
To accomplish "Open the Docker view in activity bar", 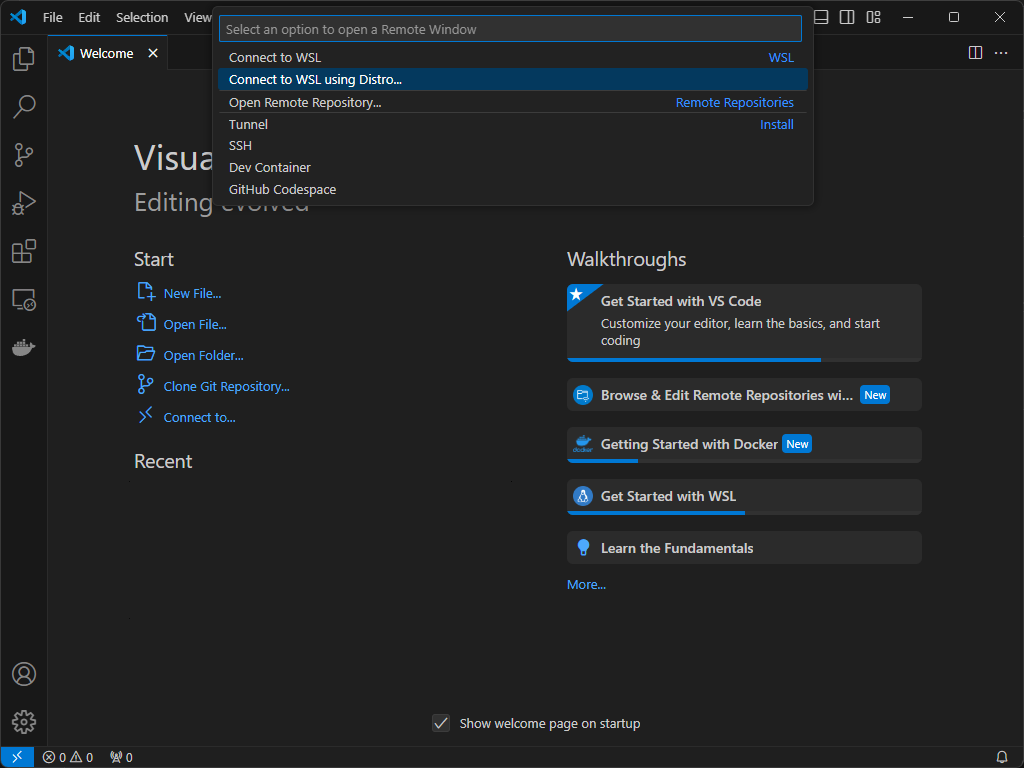I will click(24, 347).
